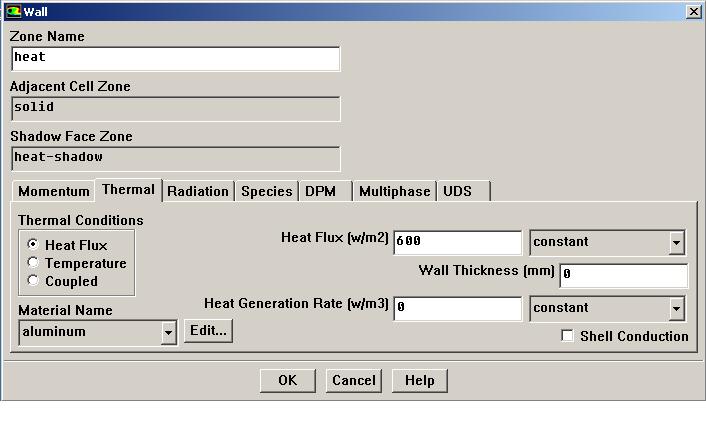Click the Zone Name text field
Viewport: 706px width, 432px height.
coord(175,58)
